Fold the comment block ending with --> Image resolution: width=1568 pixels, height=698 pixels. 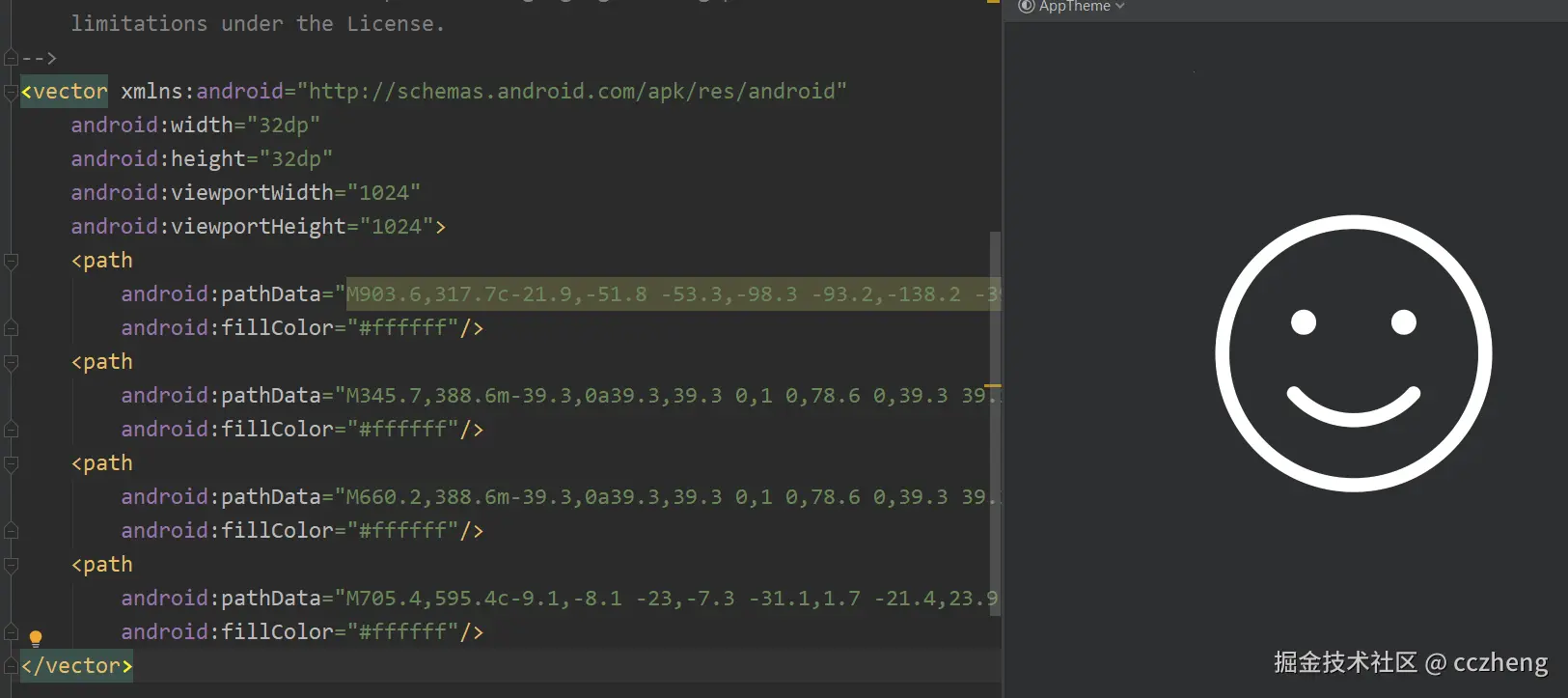(11, 58)
